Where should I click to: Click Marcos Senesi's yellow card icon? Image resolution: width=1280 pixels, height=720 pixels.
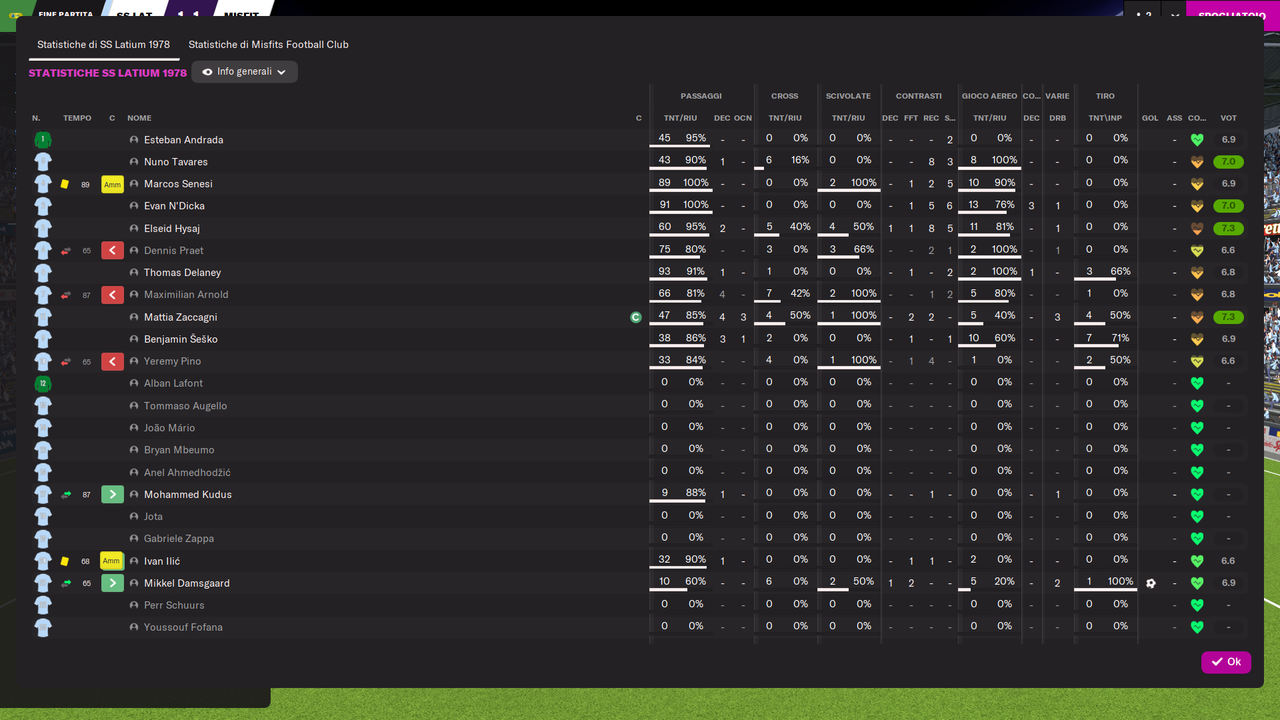(x=65, y=184)
